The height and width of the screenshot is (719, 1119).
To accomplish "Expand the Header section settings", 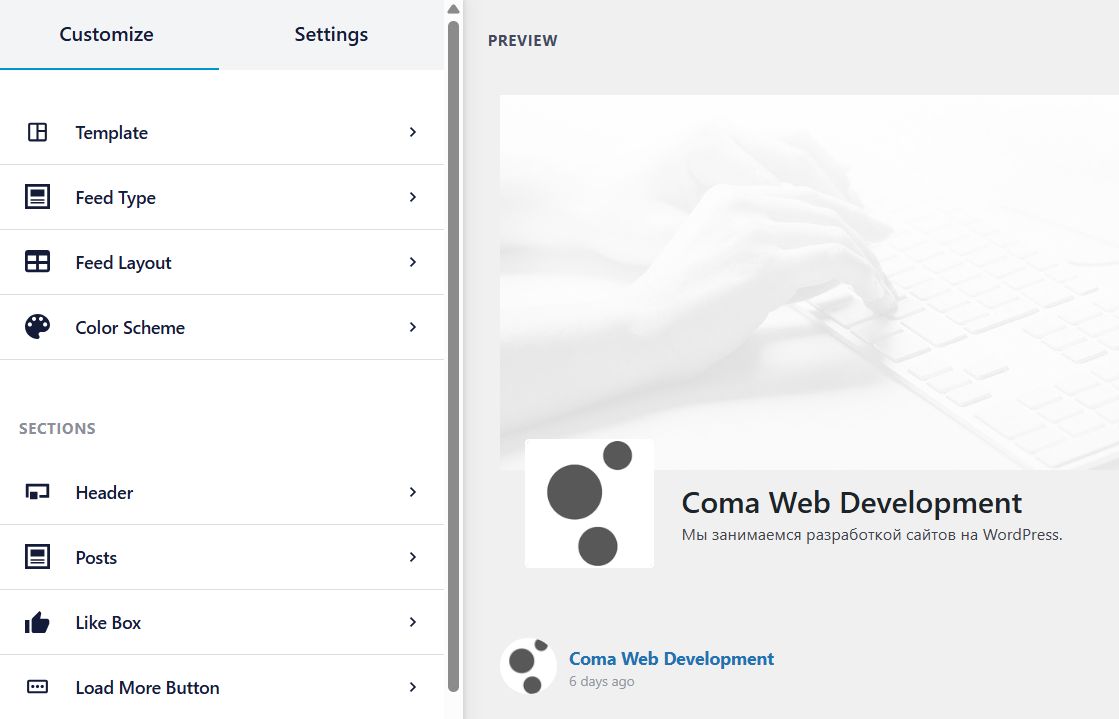I will (x=412, y=491).
